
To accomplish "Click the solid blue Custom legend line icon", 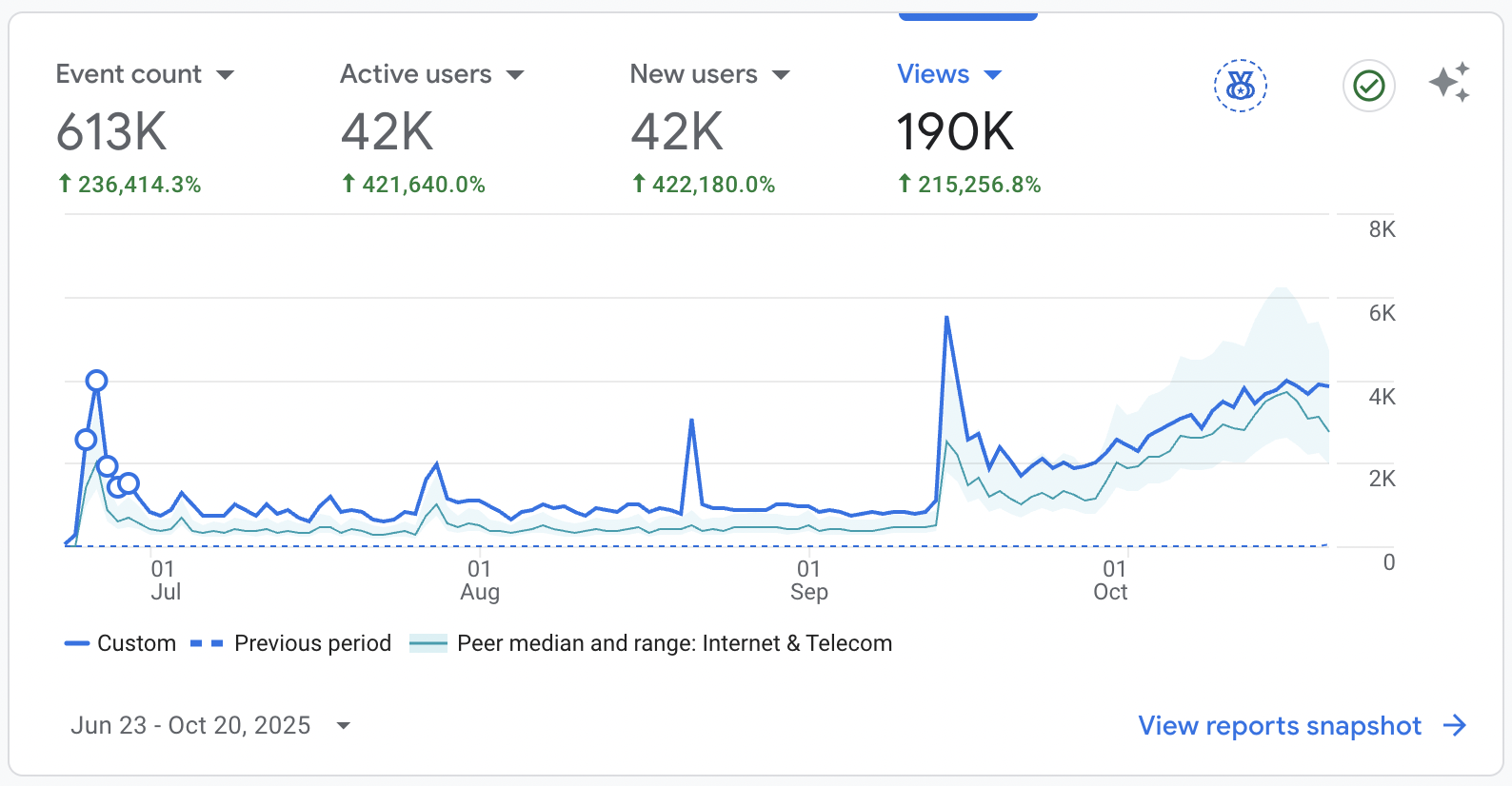I will point(76,644).
